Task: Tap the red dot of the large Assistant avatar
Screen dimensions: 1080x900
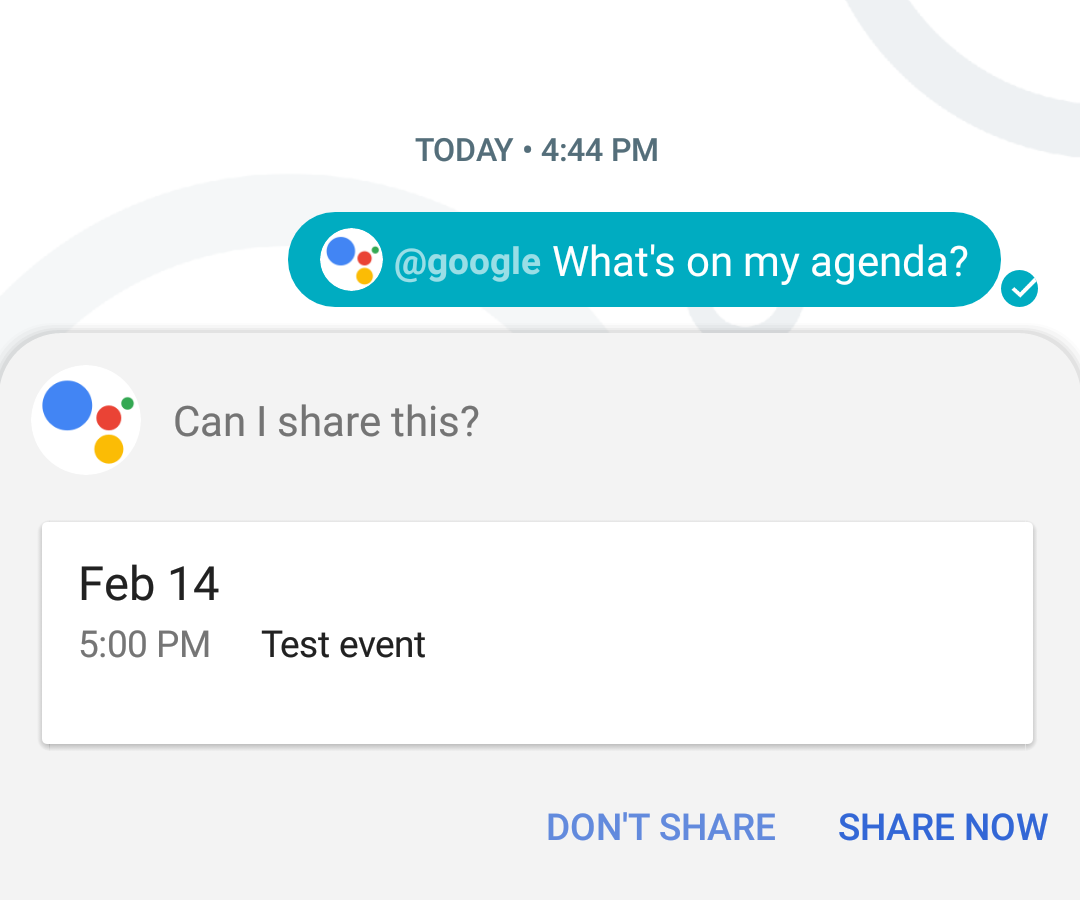Action: 109,418
